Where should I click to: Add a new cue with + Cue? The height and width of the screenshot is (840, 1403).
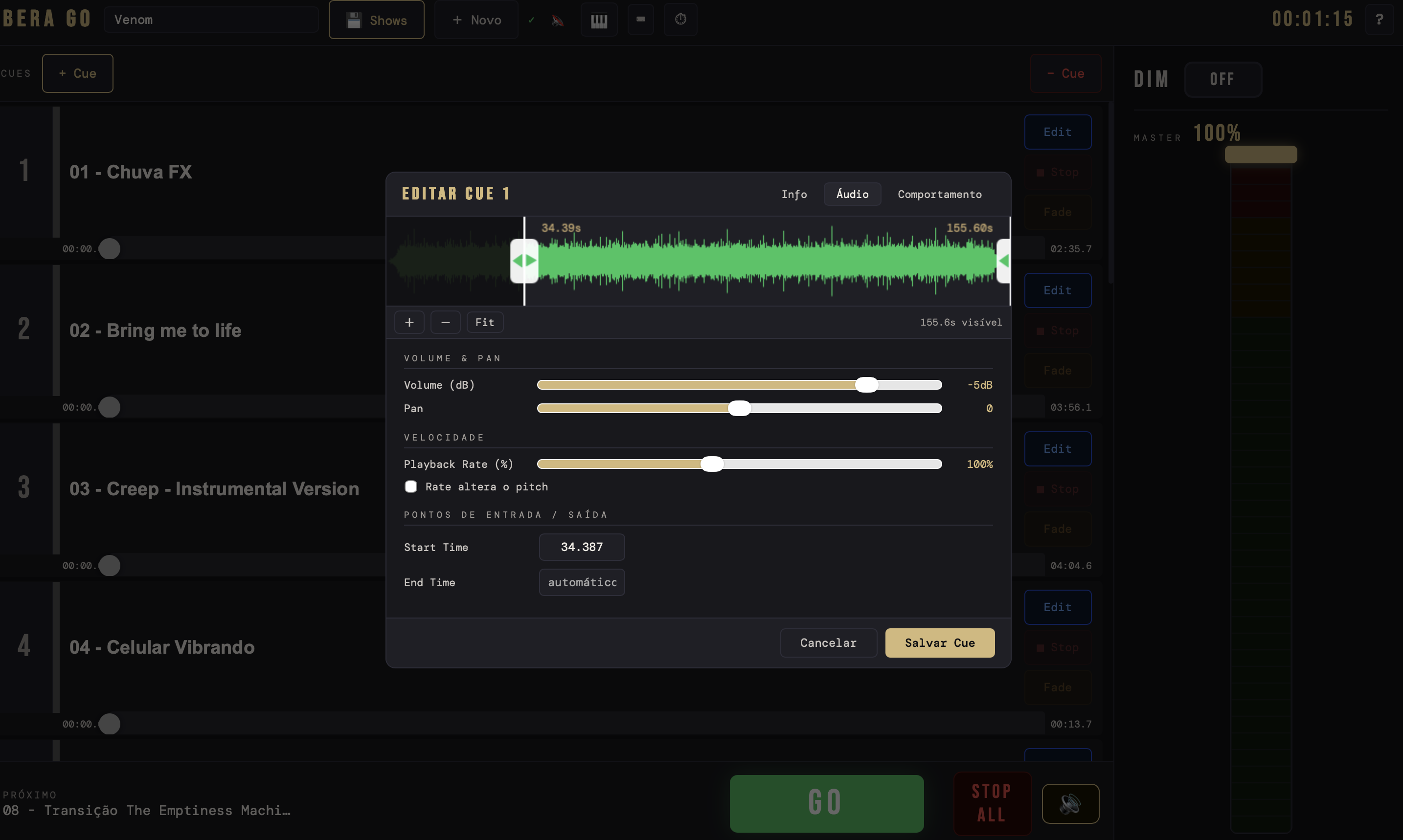tap(78, 73)
